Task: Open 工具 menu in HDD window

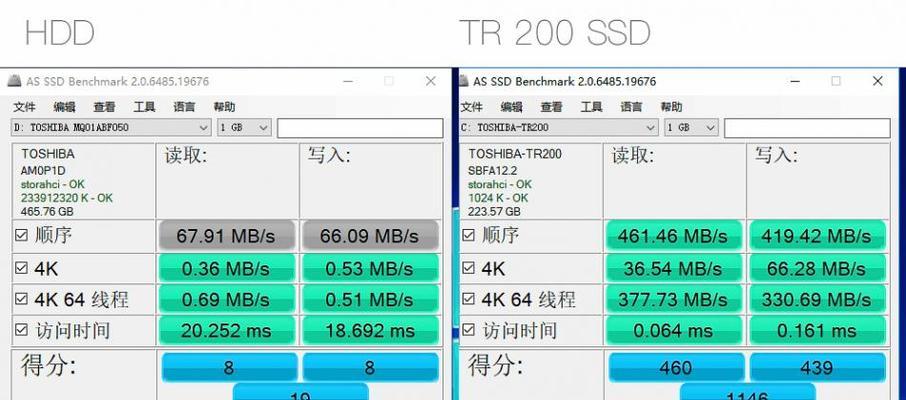Action: (144, 107)
